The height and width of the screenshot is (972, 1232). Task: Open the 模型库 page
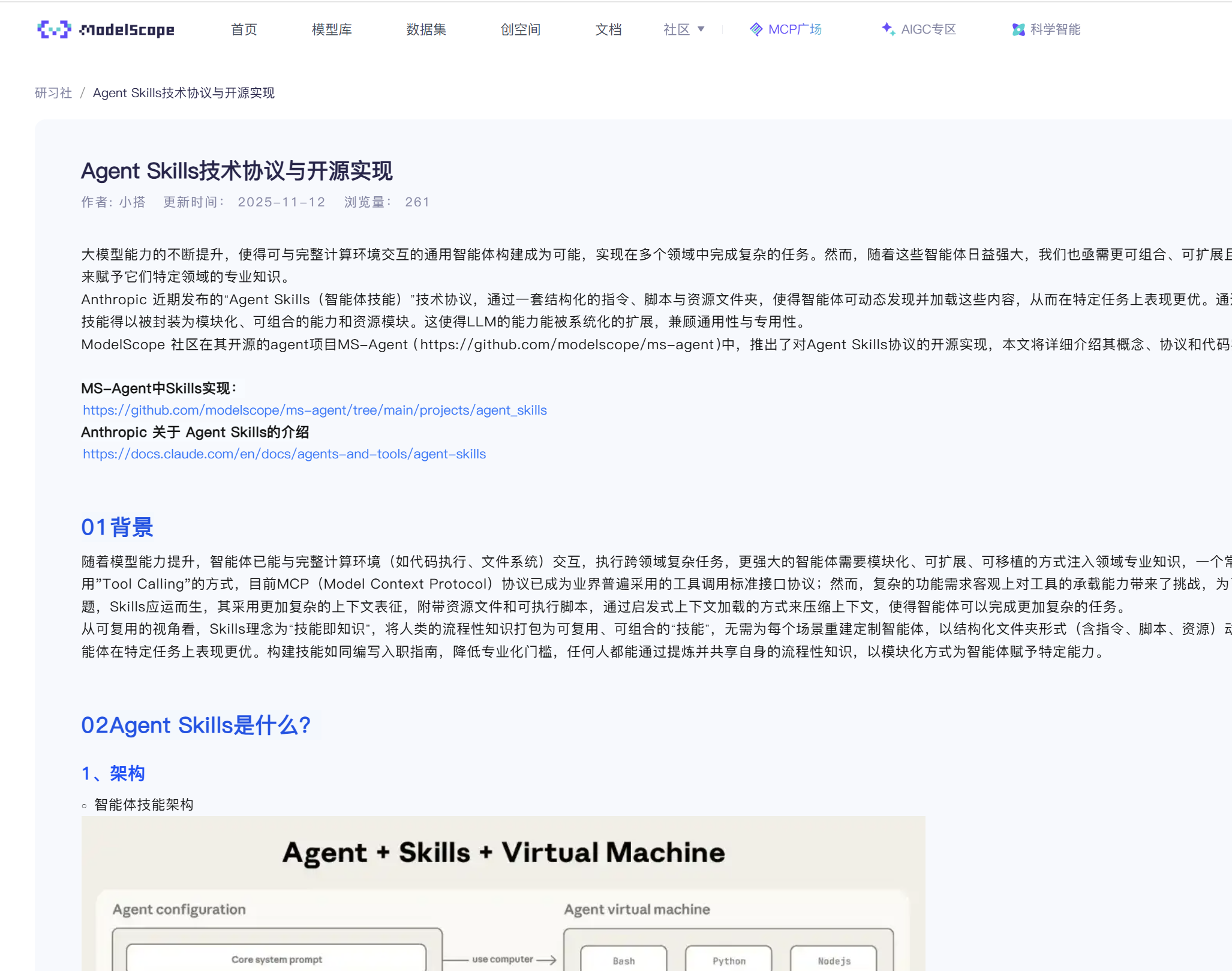[332, 29]
